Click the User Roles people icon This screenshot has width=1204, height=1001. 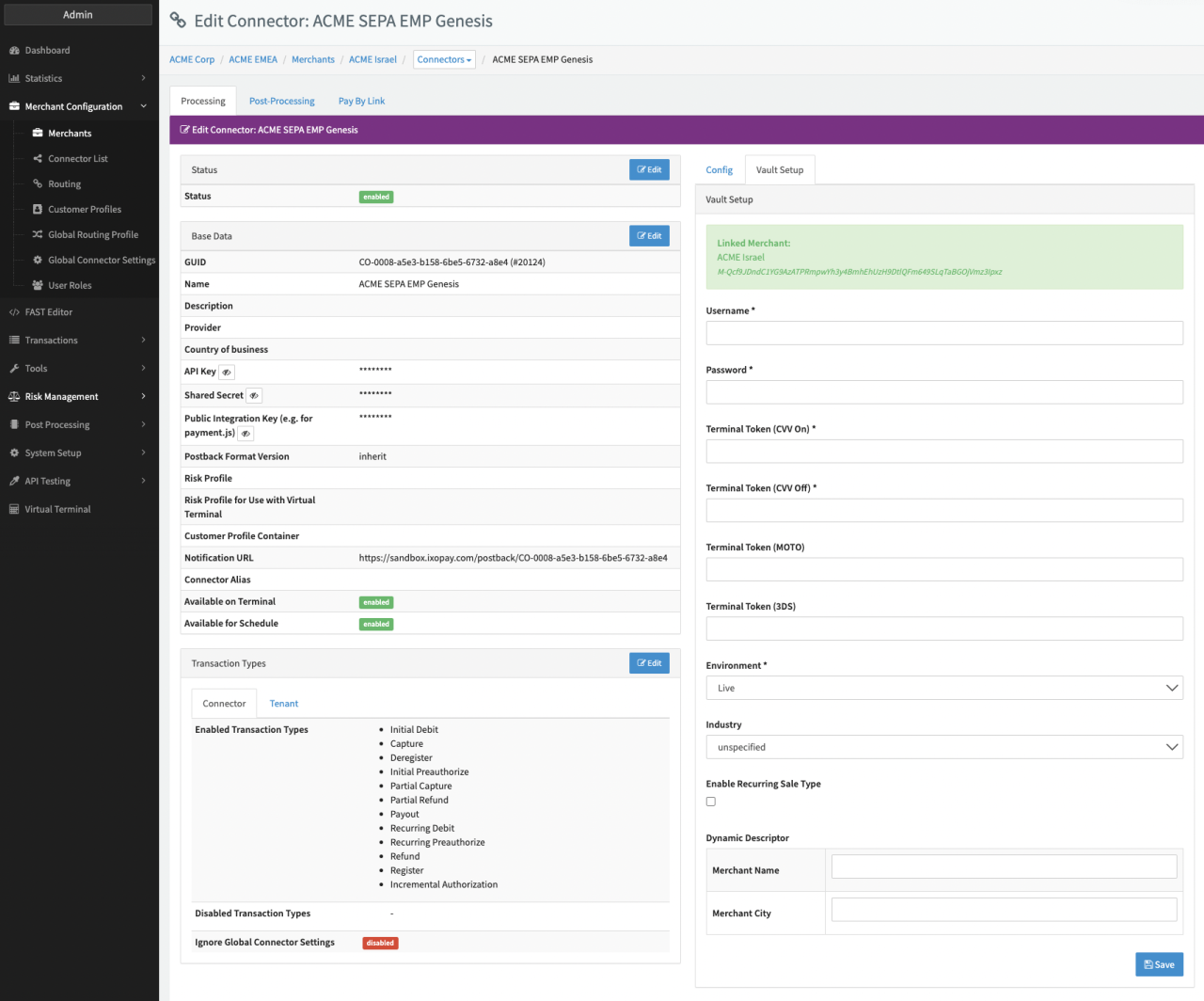click(38, 286)
